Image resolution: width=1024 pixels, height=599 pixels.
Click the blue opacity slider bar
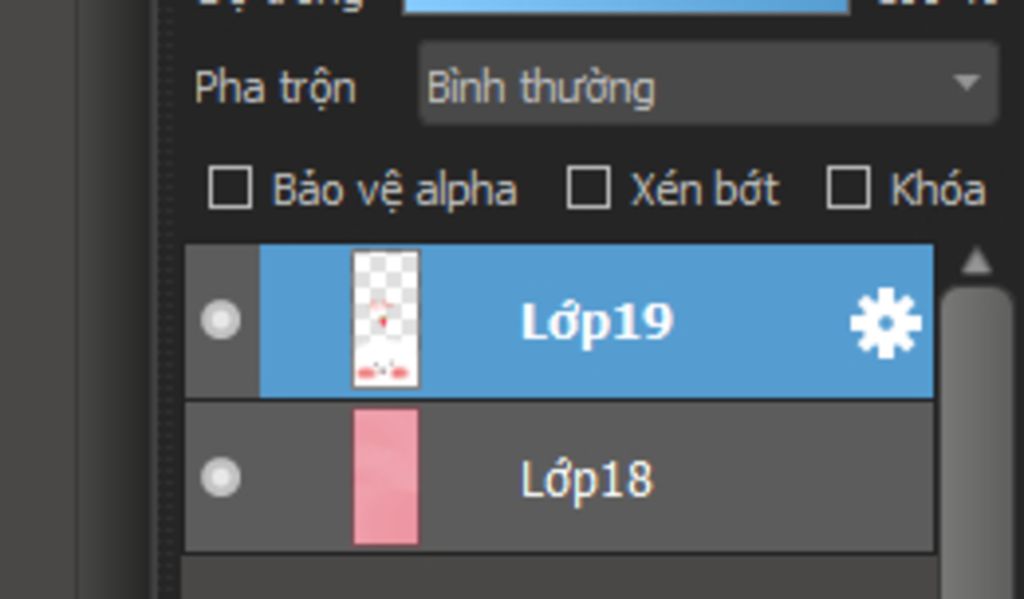coord(626,6)
